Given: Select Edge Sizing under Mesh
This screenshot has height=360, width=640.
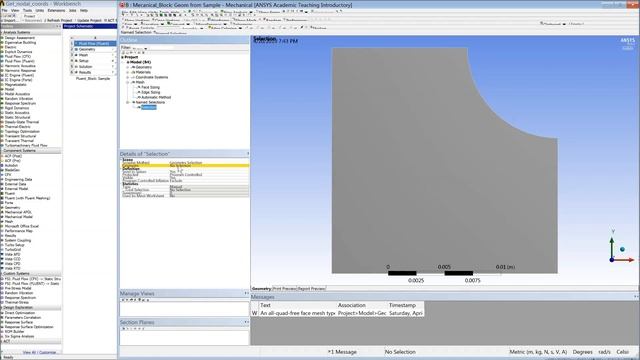Looking at the screenshot, I should click(x=150, y=92).
